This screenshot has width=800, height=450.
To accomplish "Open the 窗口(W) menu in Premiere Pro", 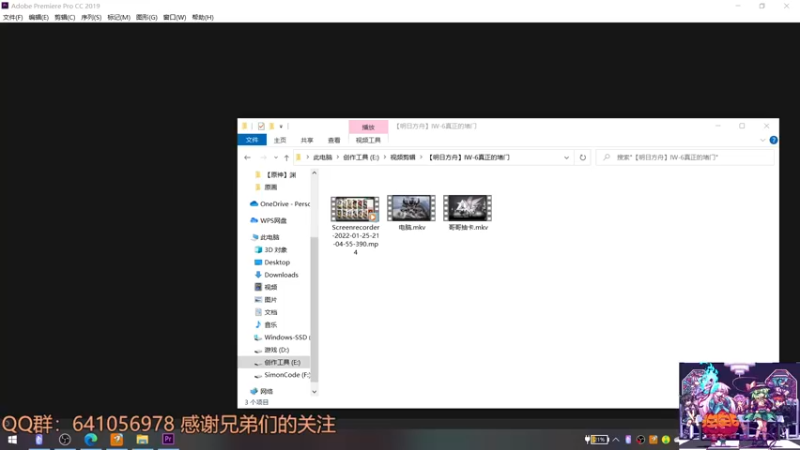I will point(174,17).
